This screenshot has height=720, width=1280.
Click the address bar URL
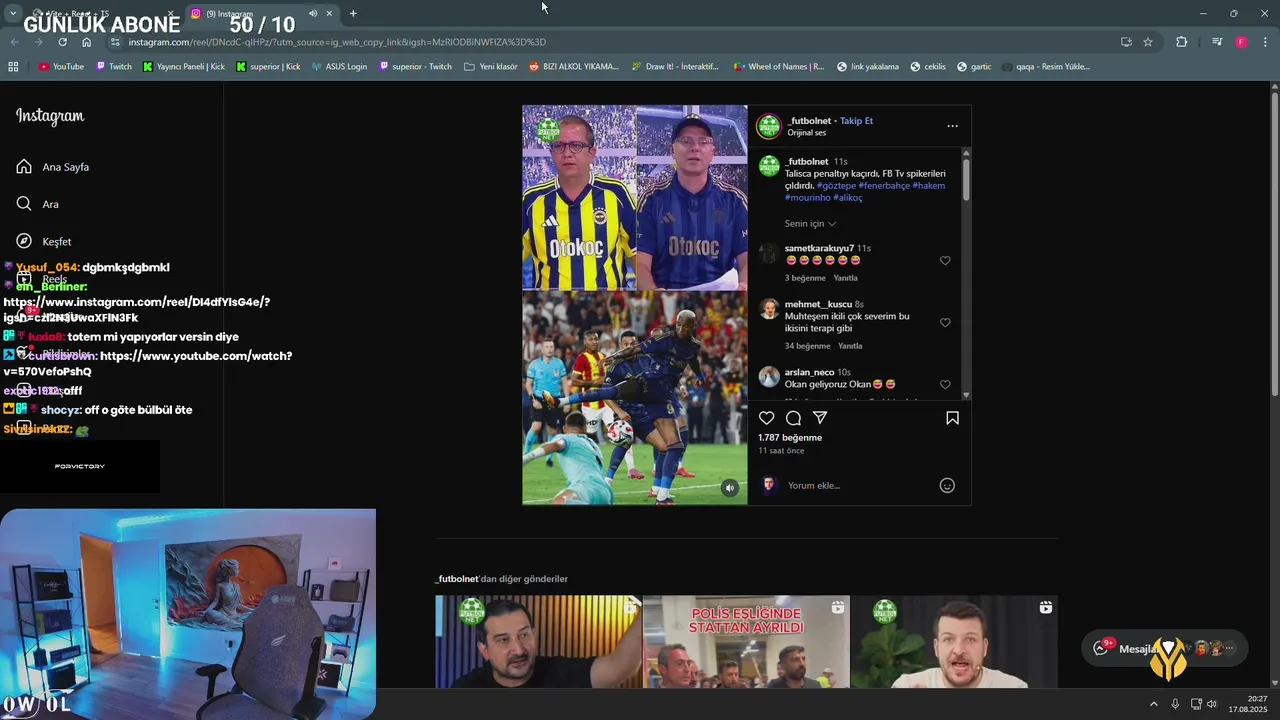click(x=337, y=42)
